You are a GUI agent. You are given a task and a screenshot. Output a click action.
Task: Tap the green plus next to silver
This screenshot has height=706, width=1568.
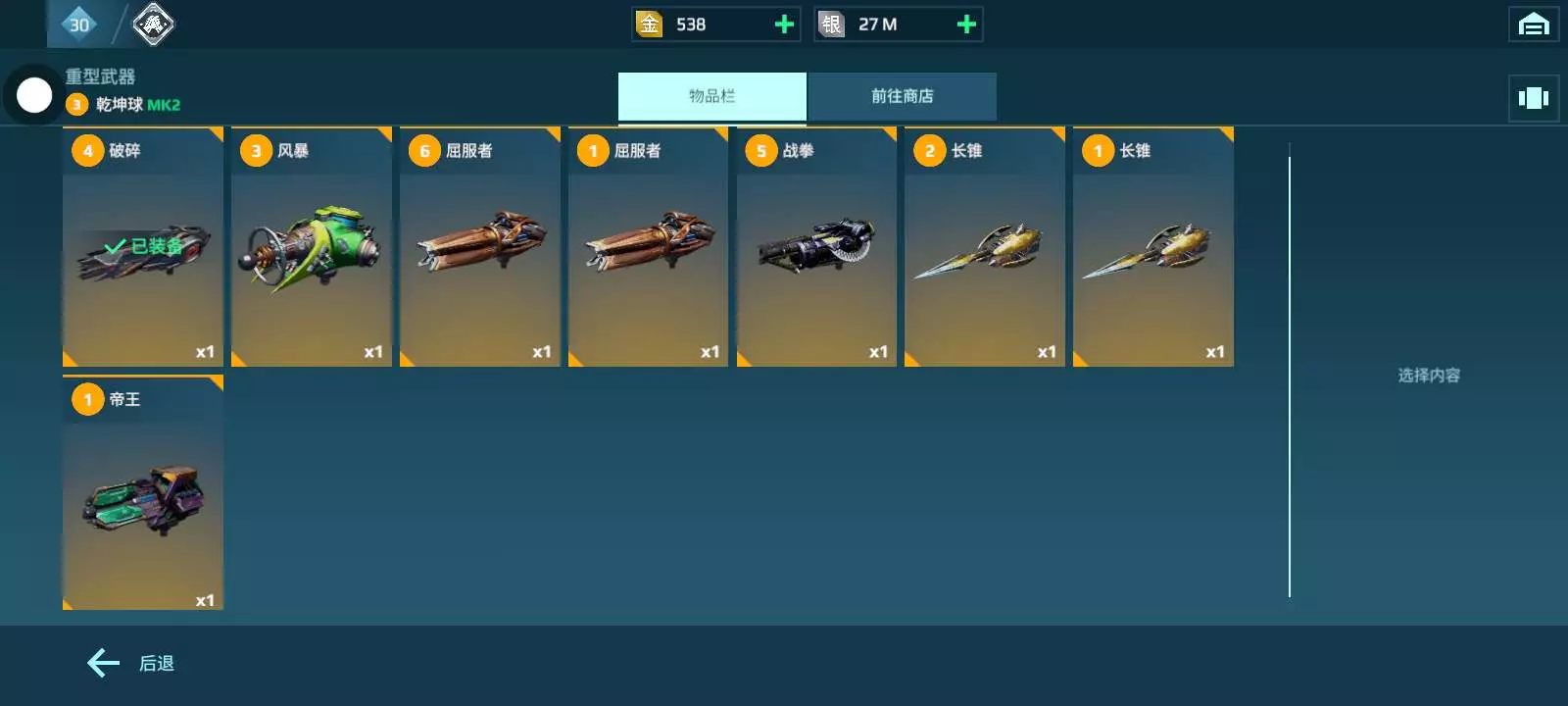(x=966, y=25)
